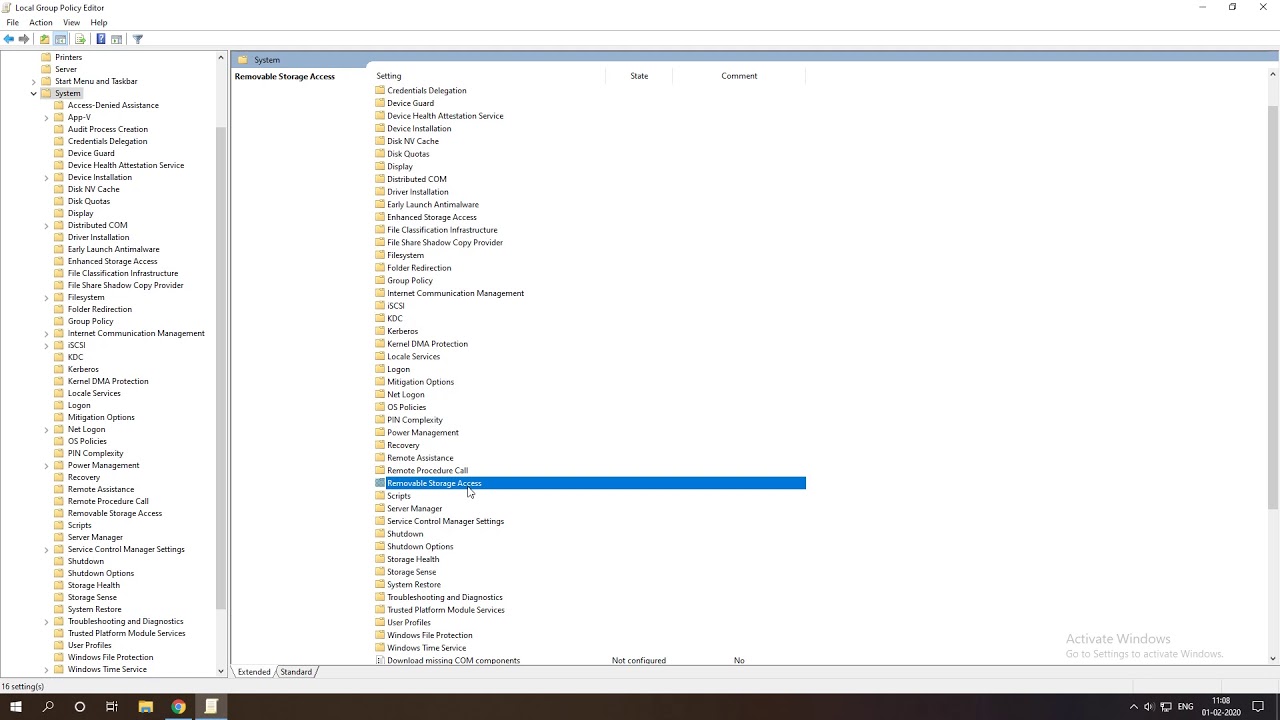1280x720 pixels.
Task: Select Group Policy in the settings list
Action: point(410,280)
